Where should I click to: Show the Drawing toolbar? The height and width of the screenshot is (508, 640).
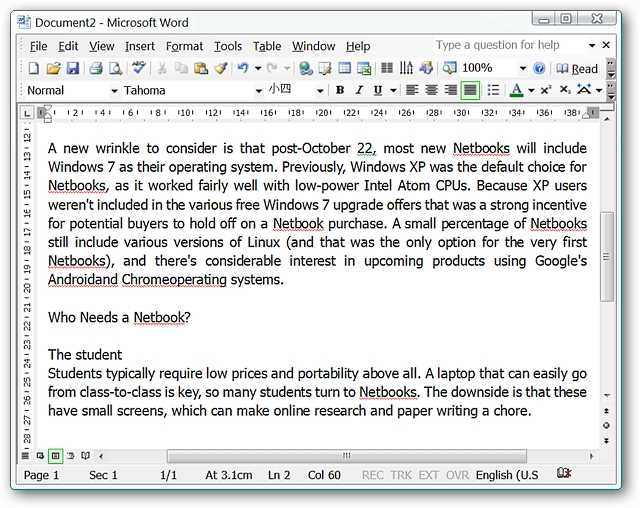426,68
